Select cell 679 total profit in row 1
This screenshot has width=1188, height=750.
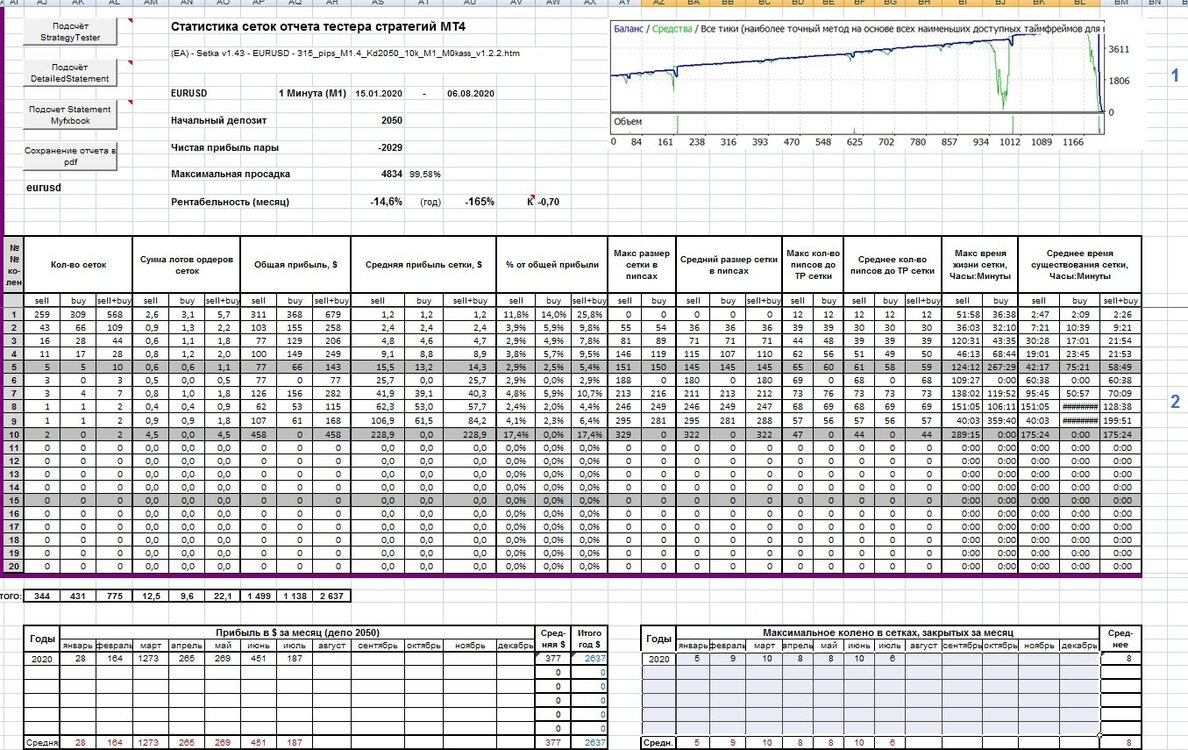332,314
